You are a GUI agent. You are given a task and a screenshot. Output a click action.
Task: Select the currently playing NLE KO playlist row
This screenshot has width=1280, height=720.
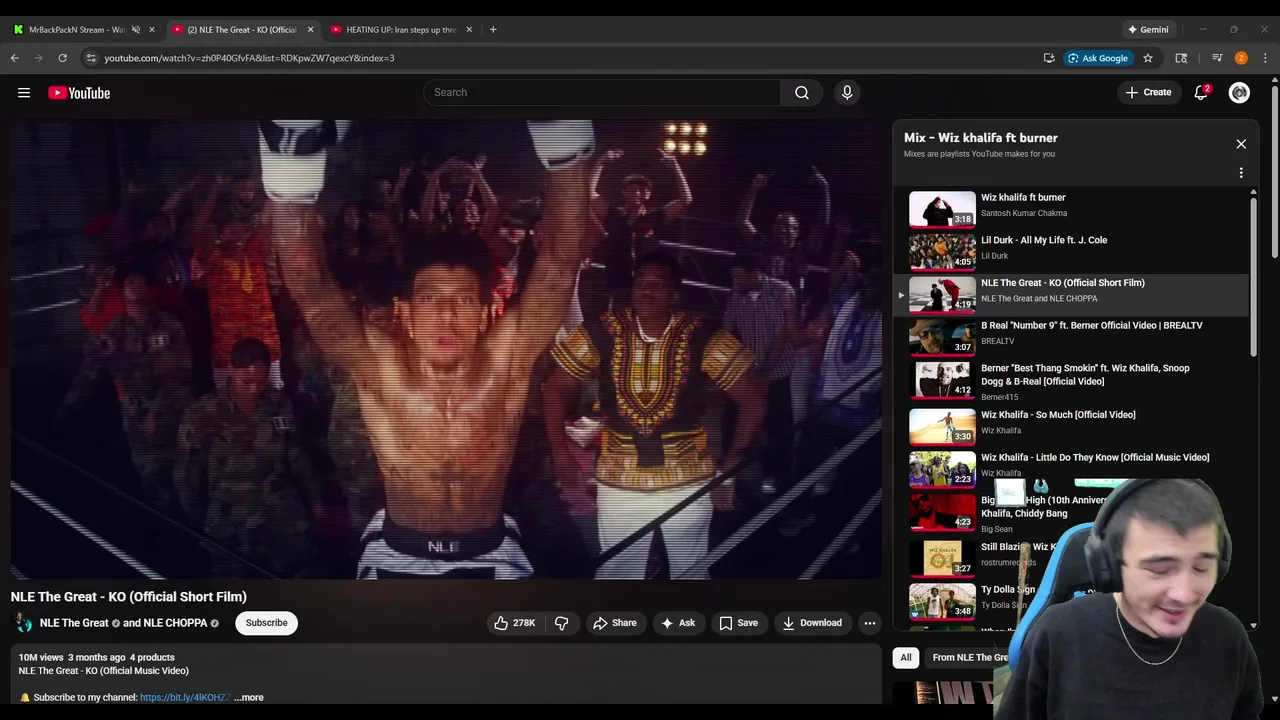(1070, 293)
